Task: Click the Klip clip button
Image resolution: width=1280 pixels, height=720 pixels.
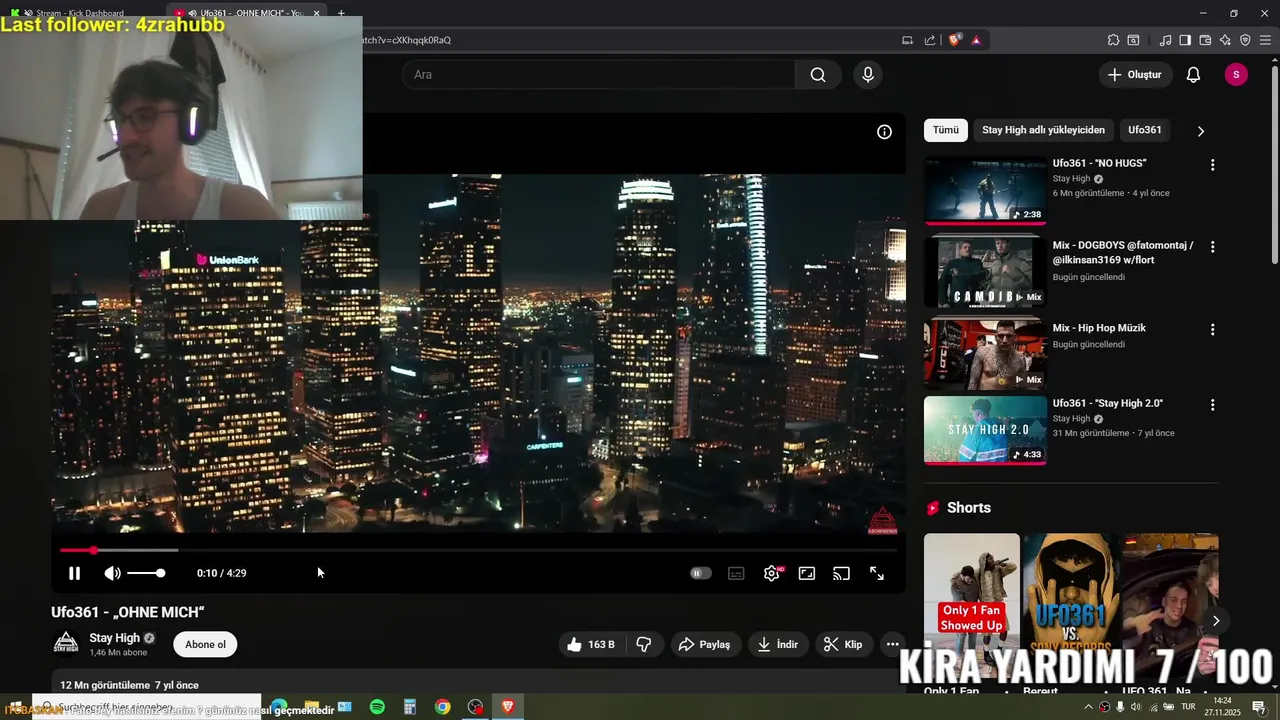Action: (843, 645)
